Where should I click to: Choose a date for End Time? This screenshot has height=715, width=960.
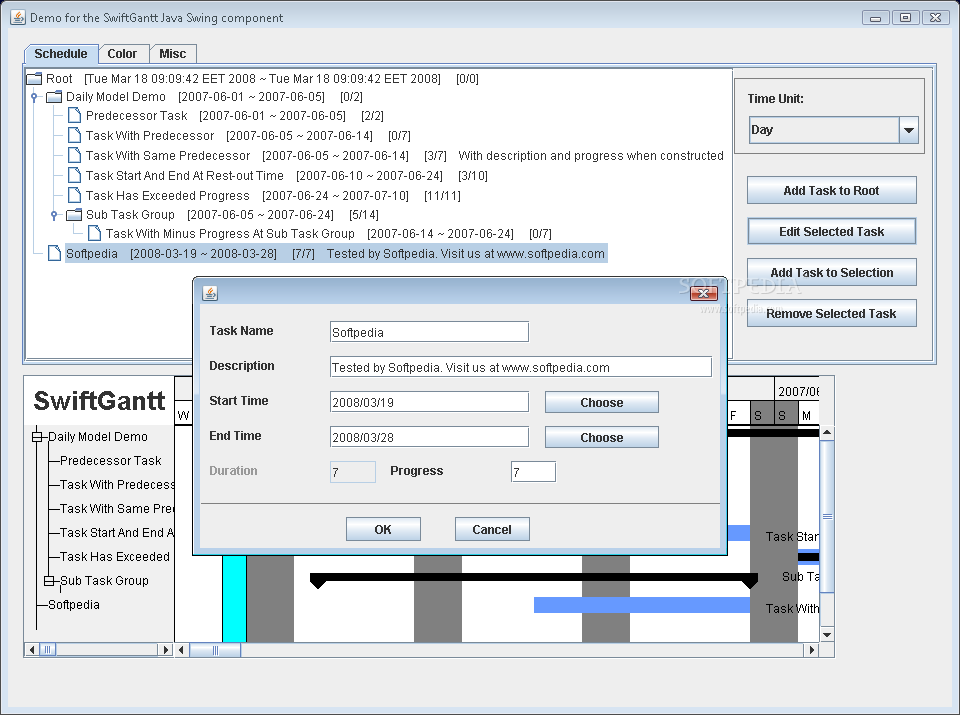(x=602, y=437)
